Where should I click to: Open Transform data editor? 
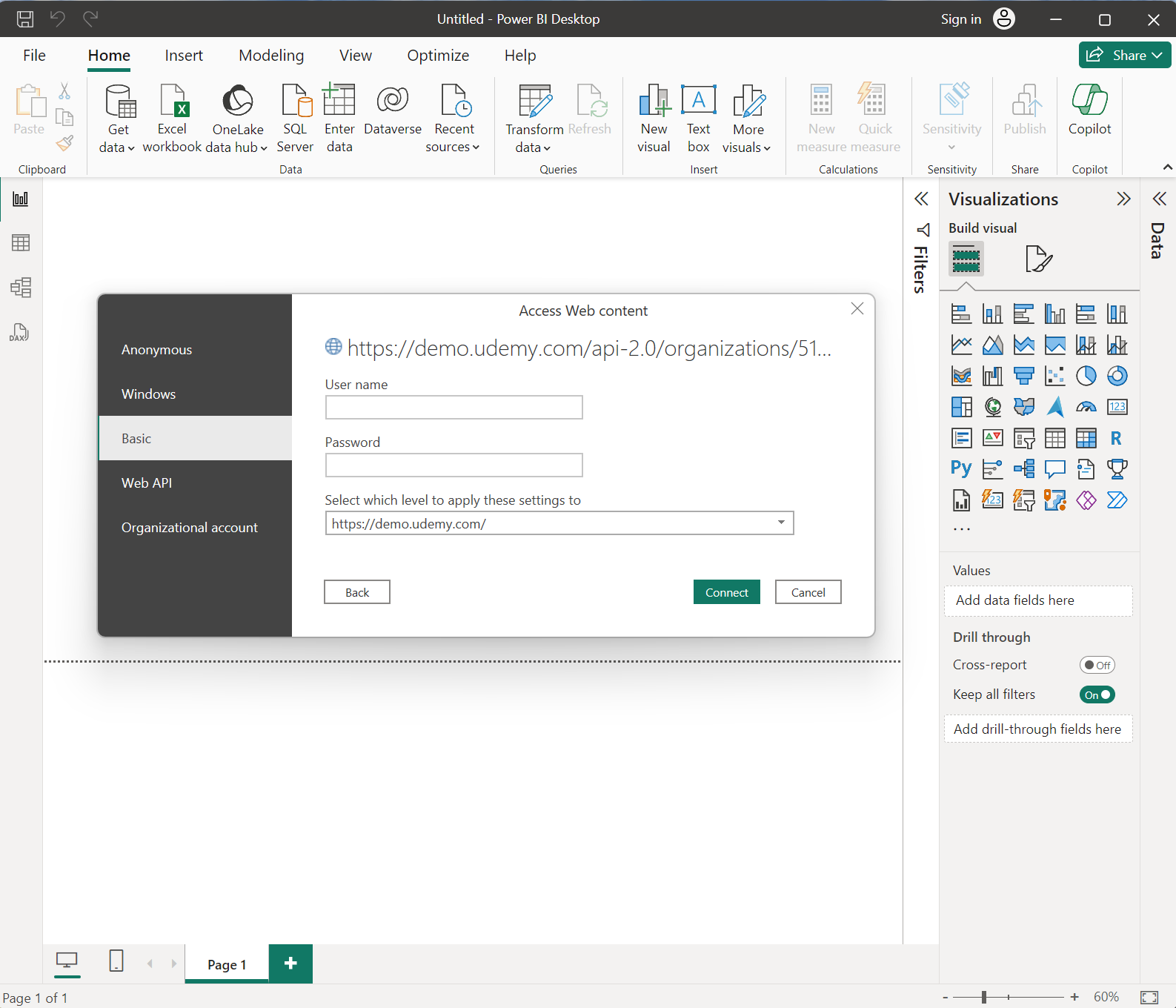coord(534,119)
